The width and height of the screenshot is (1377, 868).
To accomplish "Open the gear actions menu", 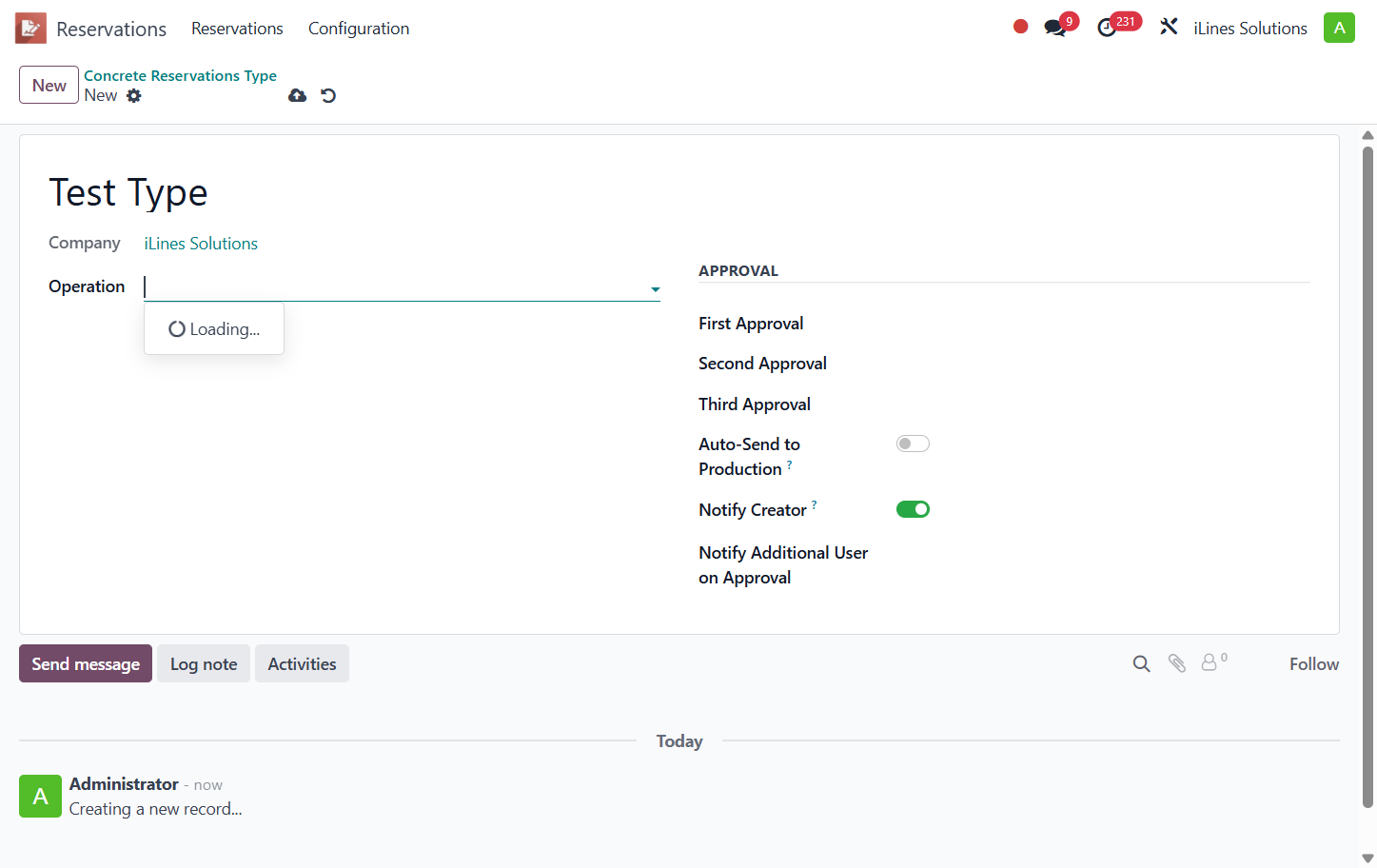I will pyautogui.click(x=134, y=95).
